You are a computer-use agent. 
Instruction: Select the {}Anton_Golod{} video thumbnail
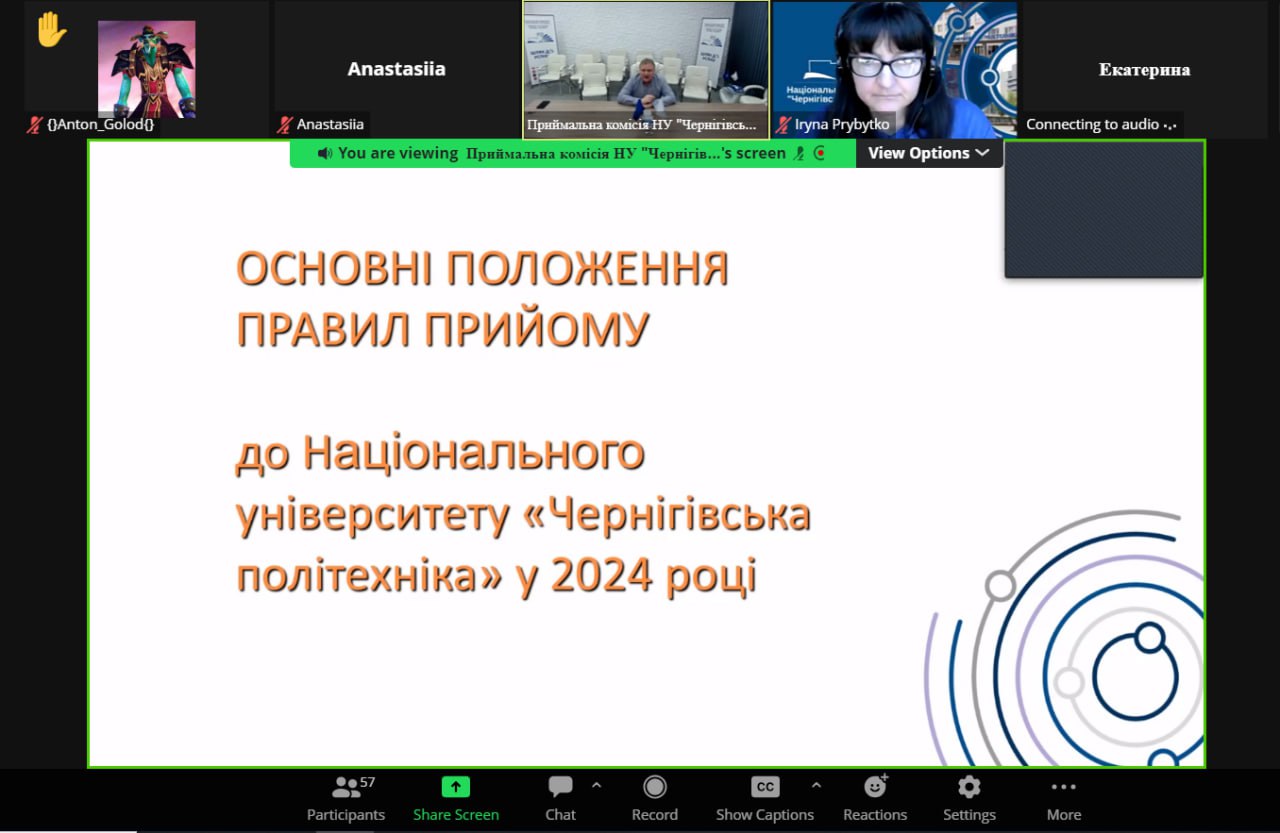[147, 69]
